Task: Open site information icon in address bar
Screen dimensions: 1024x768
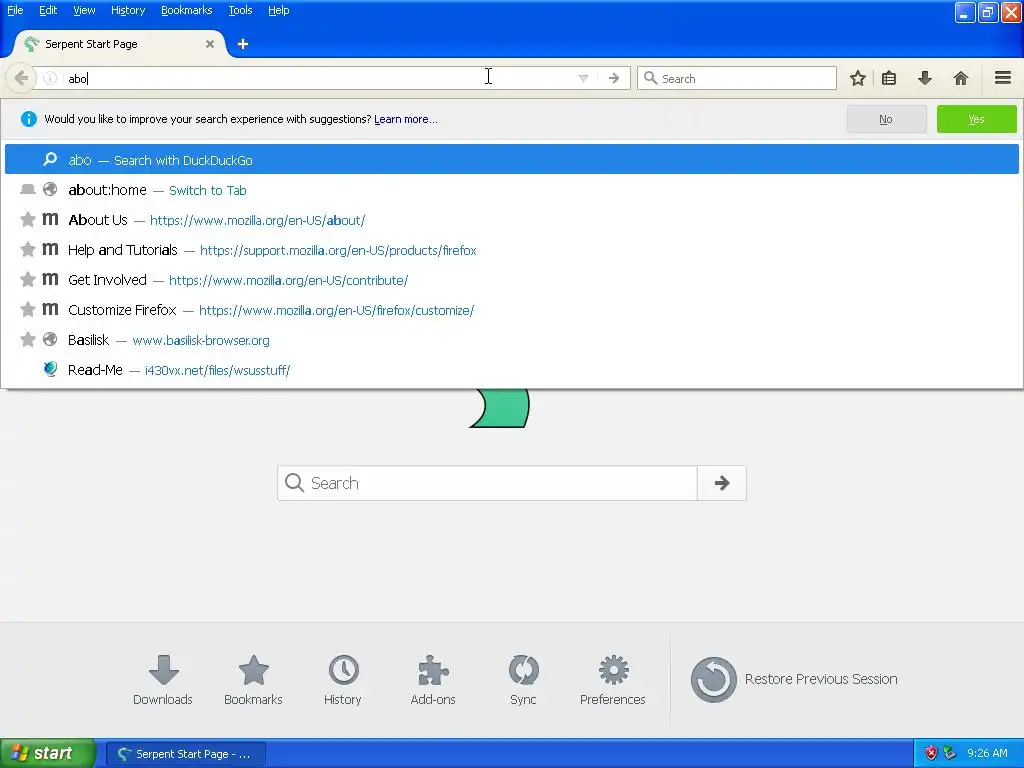Action: pos(50,78)
